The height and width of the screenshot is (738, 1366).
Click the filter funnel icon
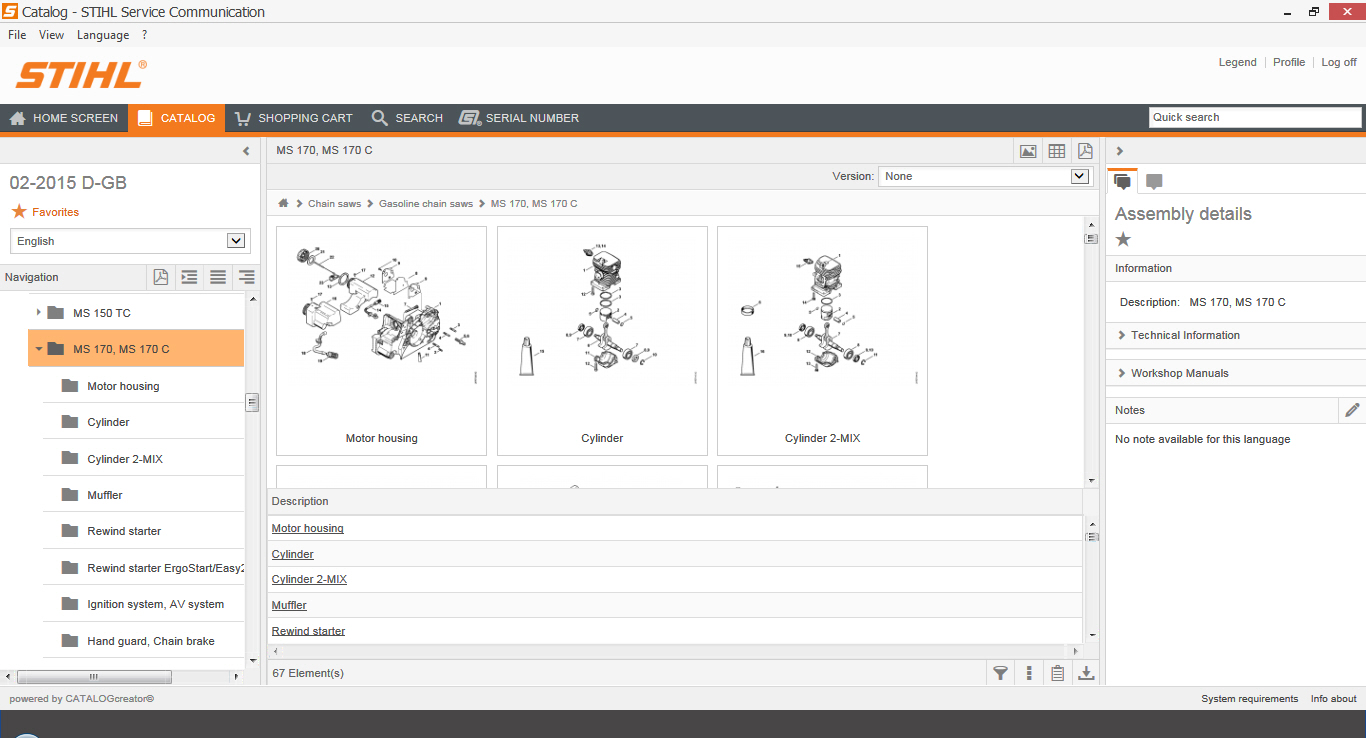click(x=1000, y=673)
